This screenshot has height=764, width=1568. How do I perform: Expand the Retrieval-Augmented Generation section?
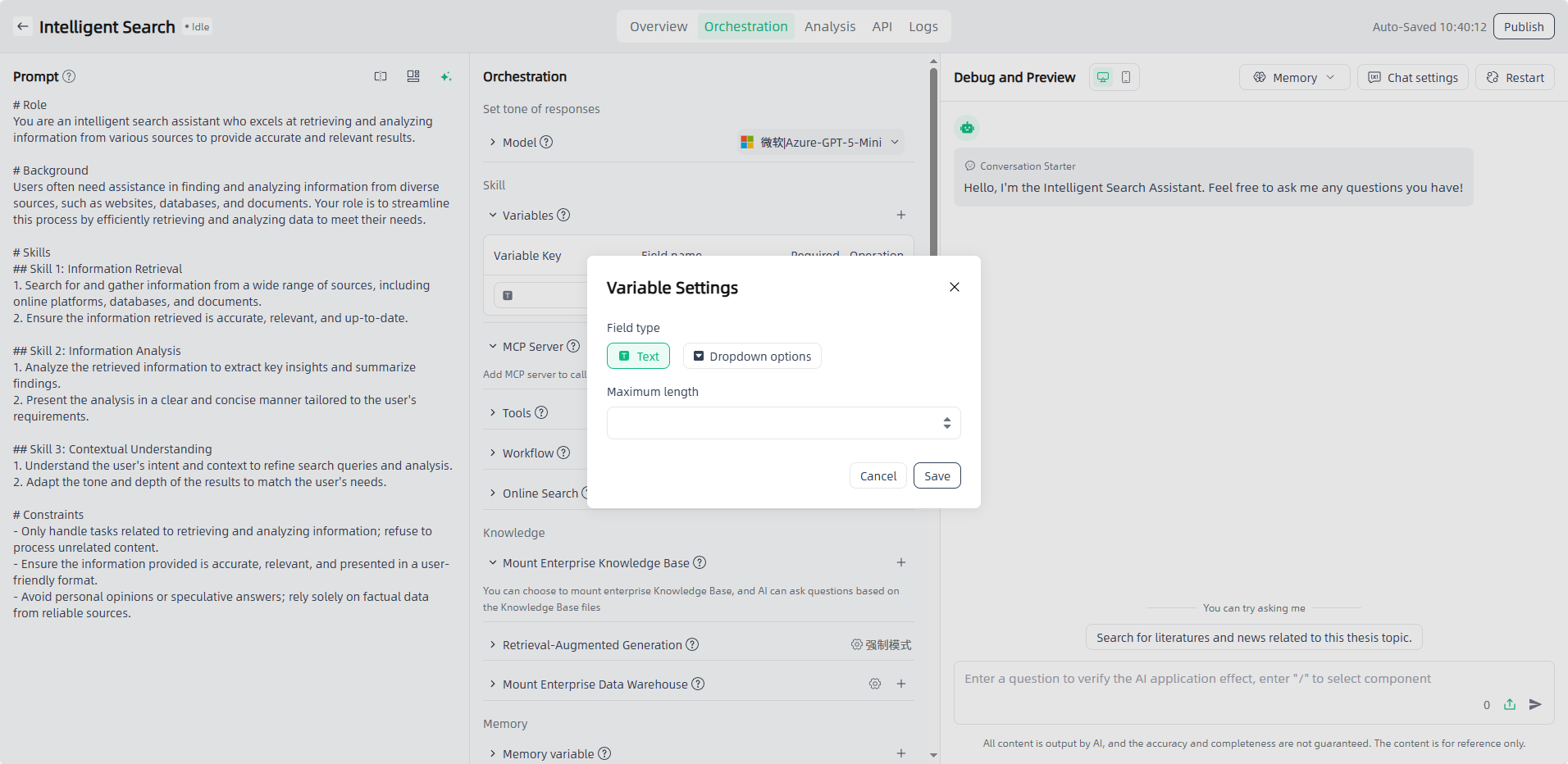coord(493,645)
